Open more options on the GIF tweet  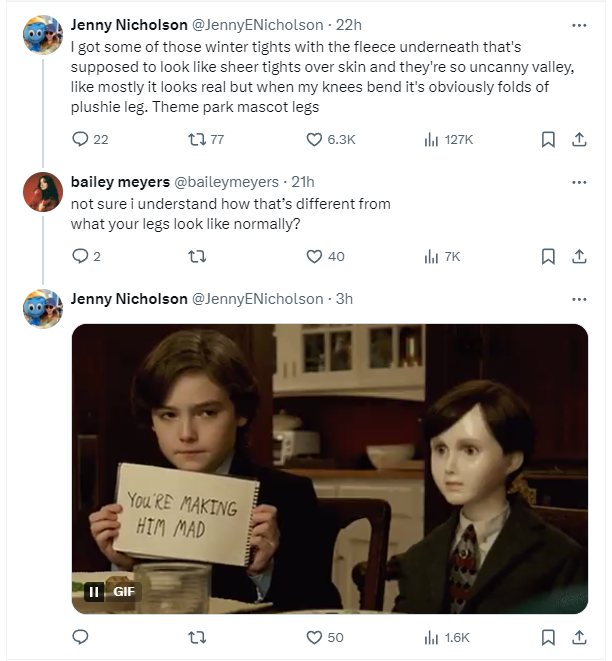point(579,299)
